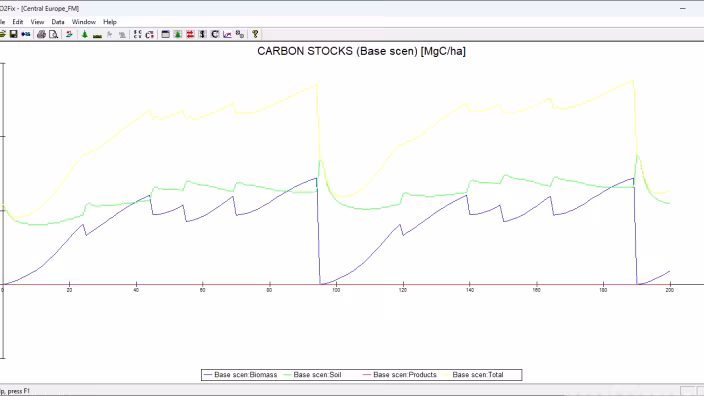Image resolution: width=704 pixels, height=396 pixels.
Task: Click the CARBON STOCKS chart title
Action: click(361, 51)
